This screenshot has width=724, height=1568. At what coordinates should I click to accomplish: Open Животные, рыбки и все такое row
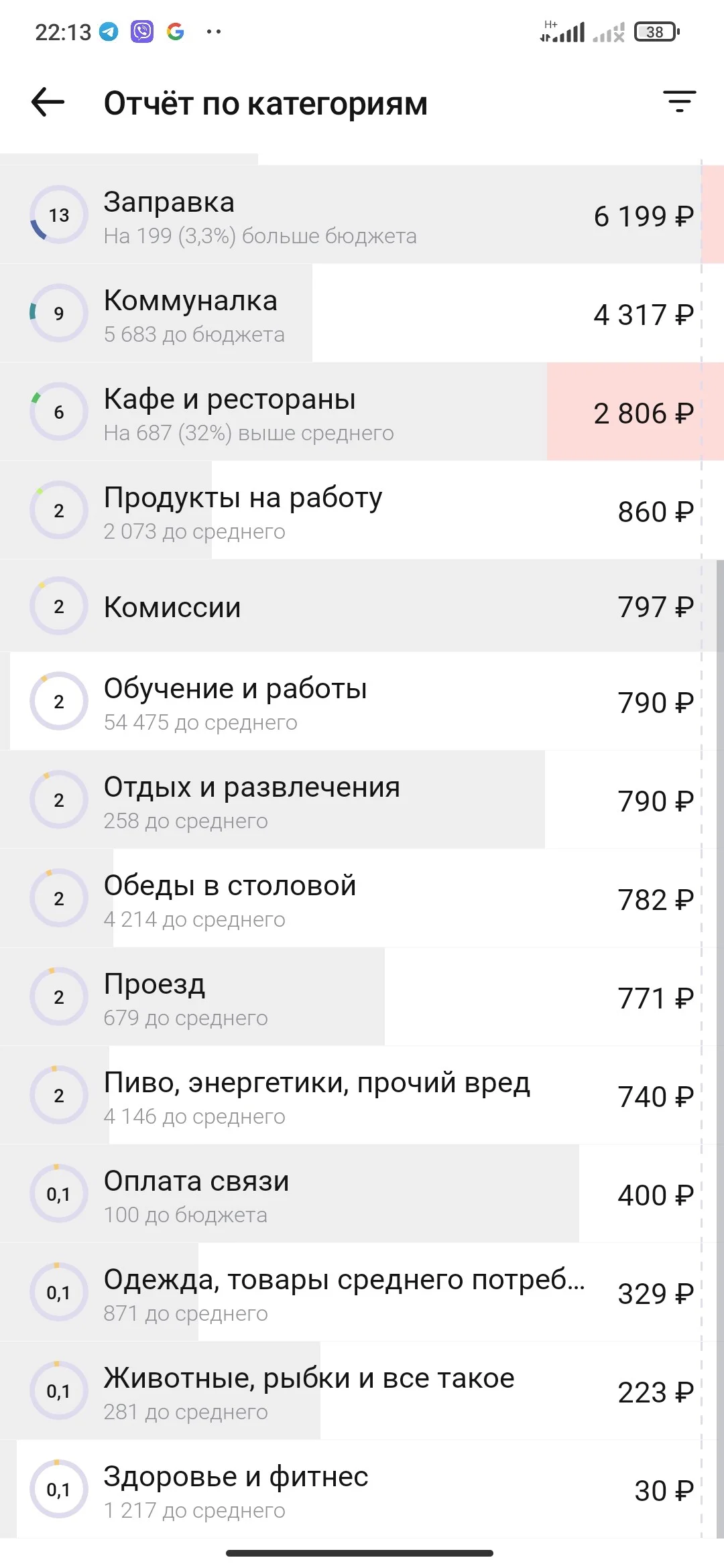pos(362,1390)
